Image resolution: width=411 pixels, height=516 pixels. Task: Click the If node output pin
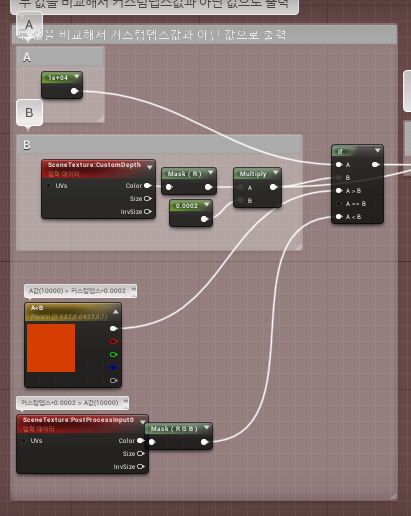[375, 164]
